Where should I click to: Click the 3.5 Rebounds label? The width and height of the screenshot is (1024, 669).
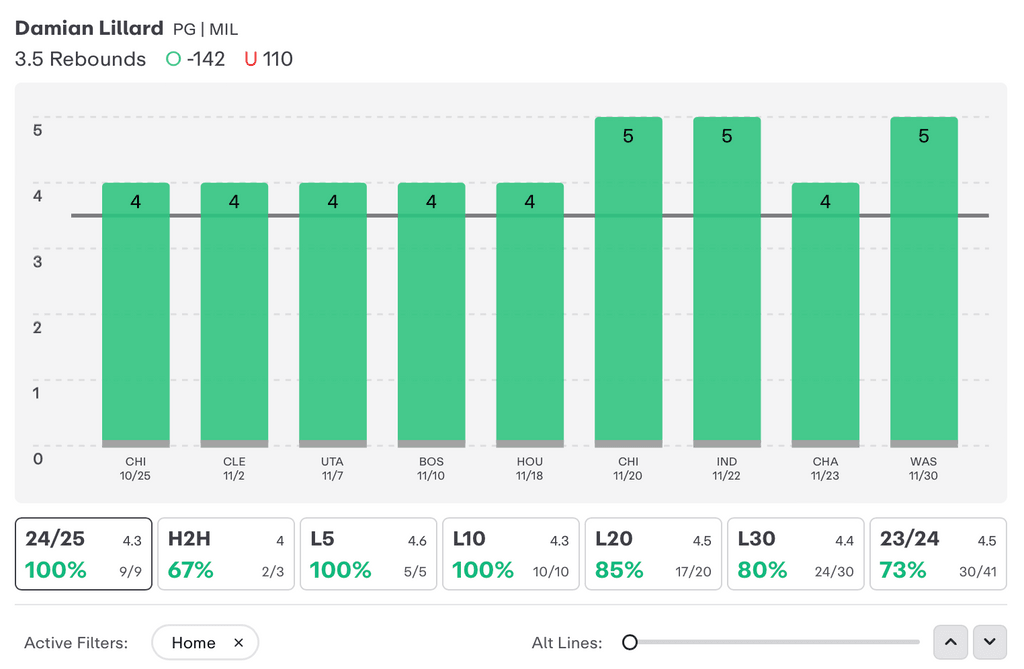(x=80, y=59)
